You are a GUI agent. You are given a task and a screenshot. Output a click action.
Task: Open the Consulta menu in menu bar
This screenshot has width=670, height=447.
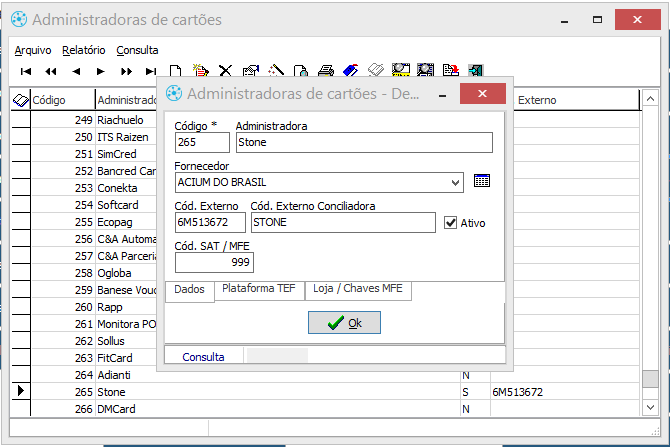[x=137, y=50]
